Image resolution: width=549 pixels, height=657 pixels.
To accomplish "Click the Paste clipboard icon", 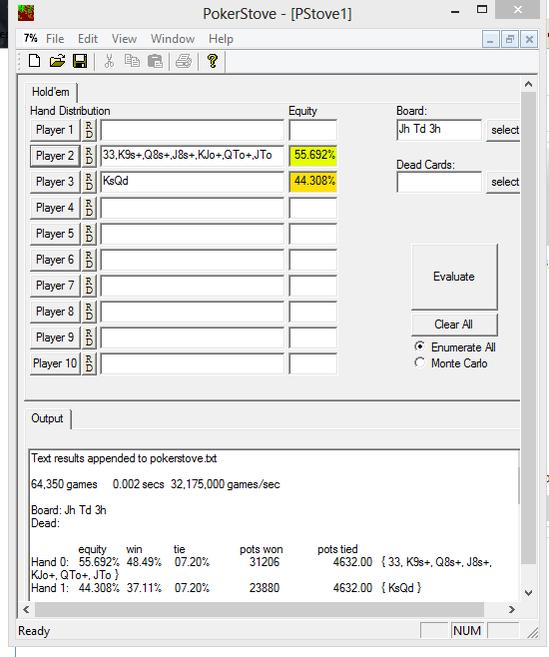I will [155, 61].
